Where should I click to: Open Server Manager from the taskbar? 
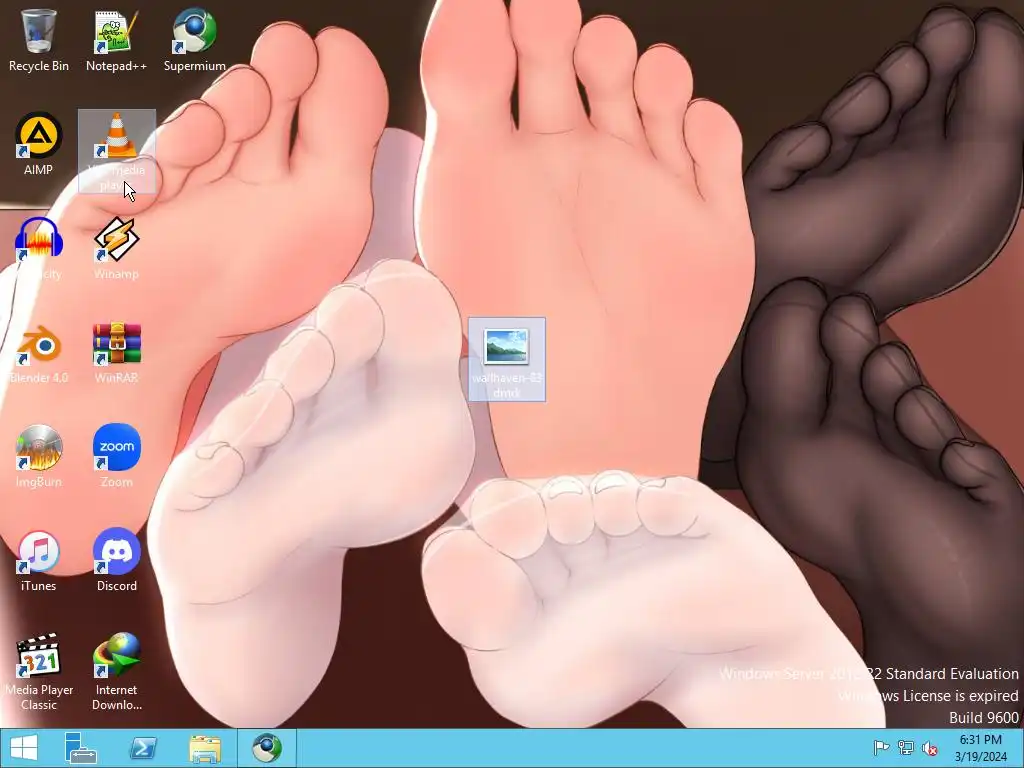(80, 748)
